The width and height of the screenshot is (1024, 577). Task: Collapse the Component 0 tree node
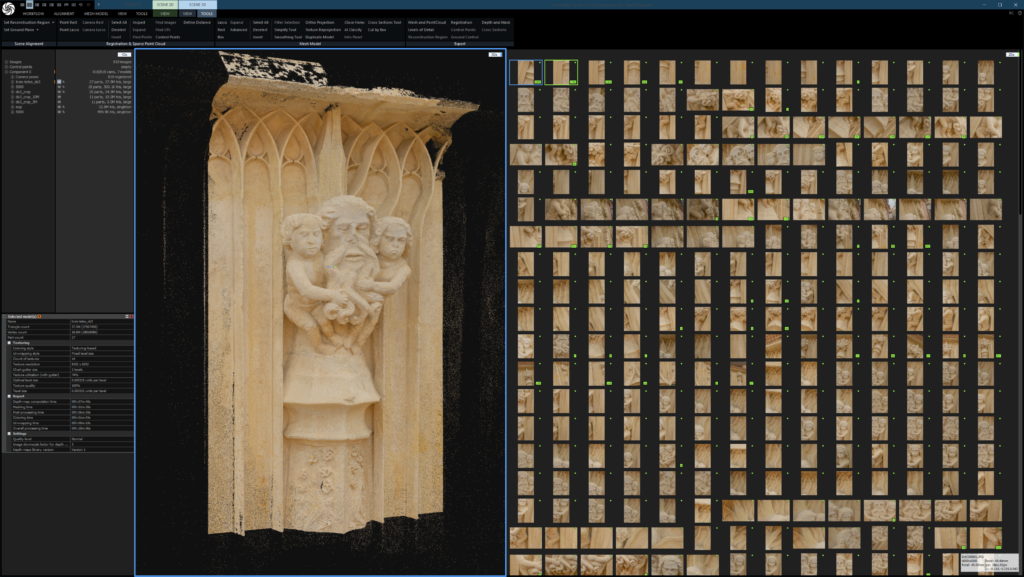pos(7,72)
